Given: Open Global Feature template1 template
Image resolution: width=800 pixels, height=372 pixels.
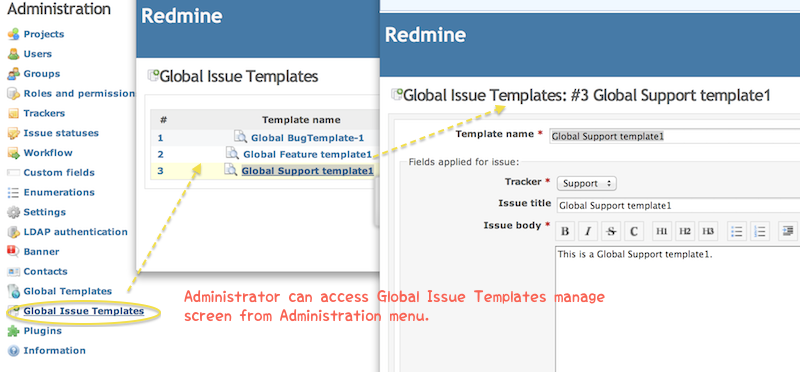Looking at the screenshot, I should (307, 154).
